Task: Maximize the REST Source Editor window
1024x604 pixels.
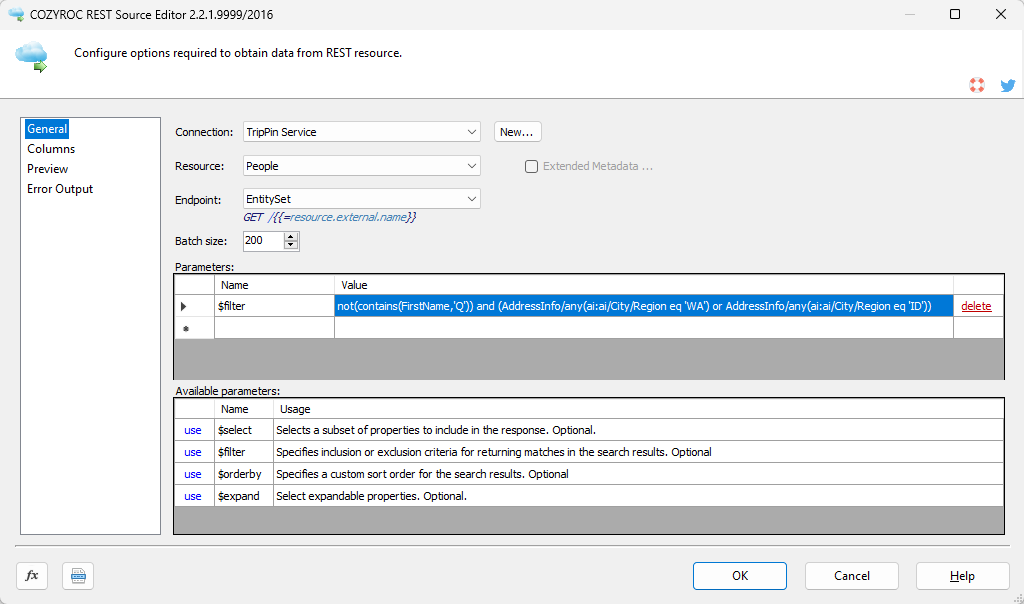Action: click(x=955, y=14)
